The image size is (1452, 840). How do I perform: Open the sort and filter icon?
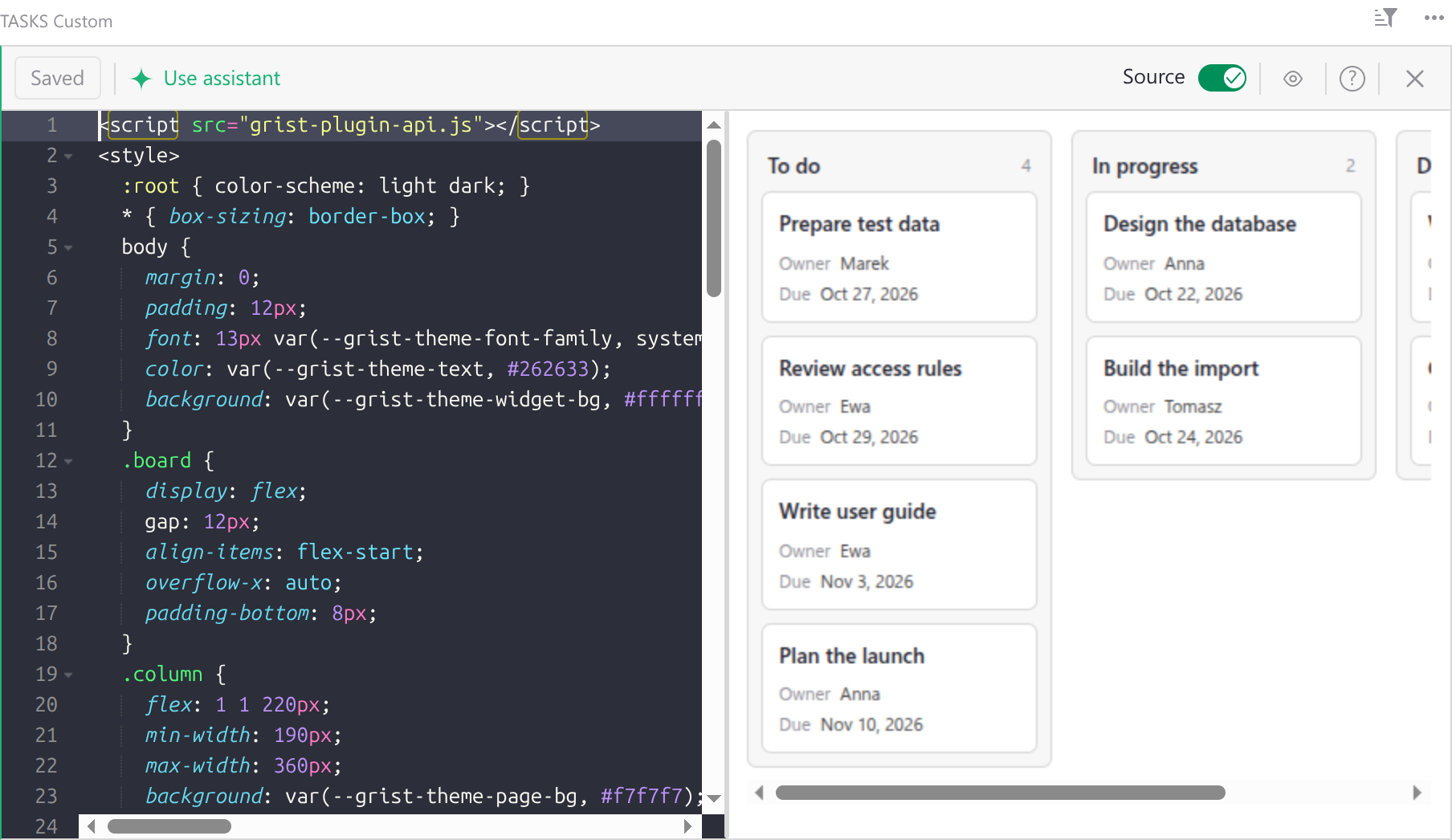(1385, 18)
